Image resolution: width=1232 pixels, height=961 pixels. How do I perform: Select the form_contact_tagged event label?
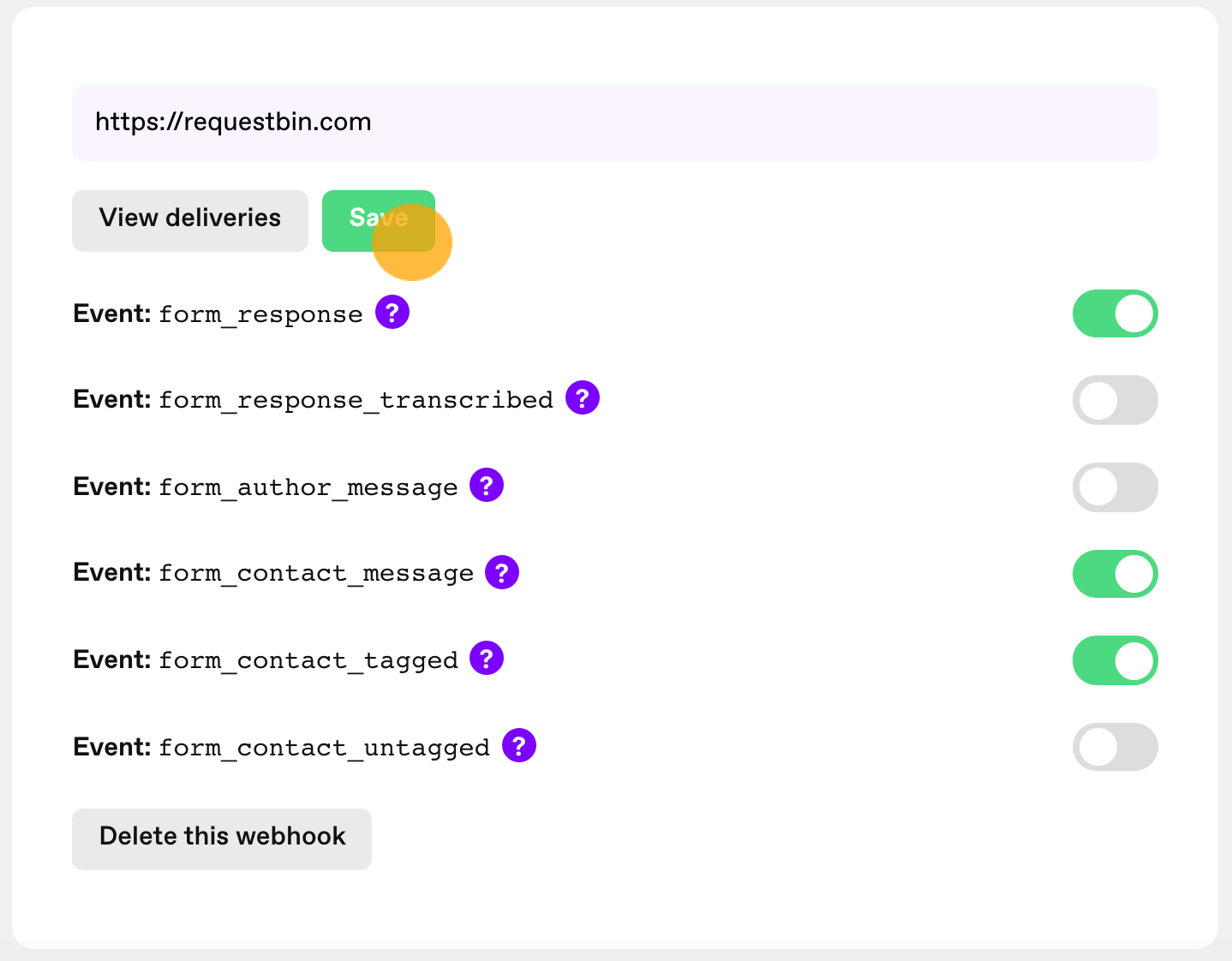(x=266, y=660)
